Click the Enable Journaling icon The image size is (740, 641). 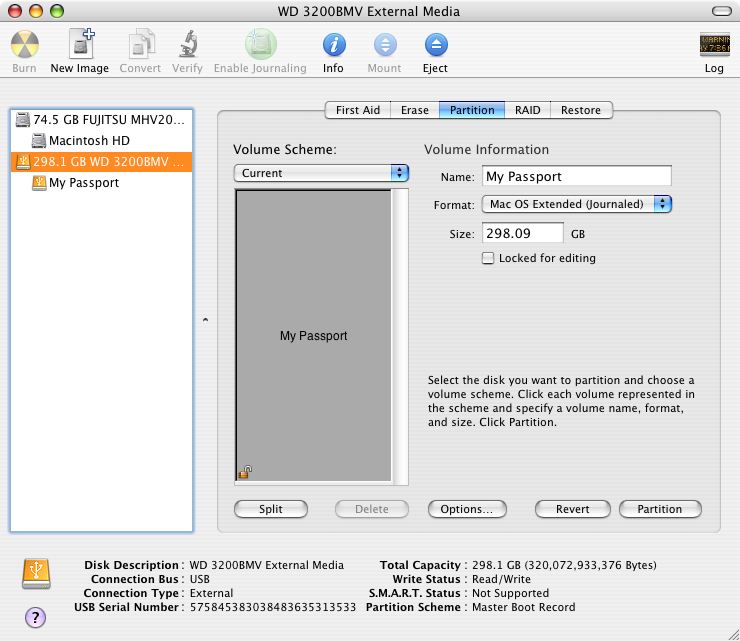click(x=261, y=44)
